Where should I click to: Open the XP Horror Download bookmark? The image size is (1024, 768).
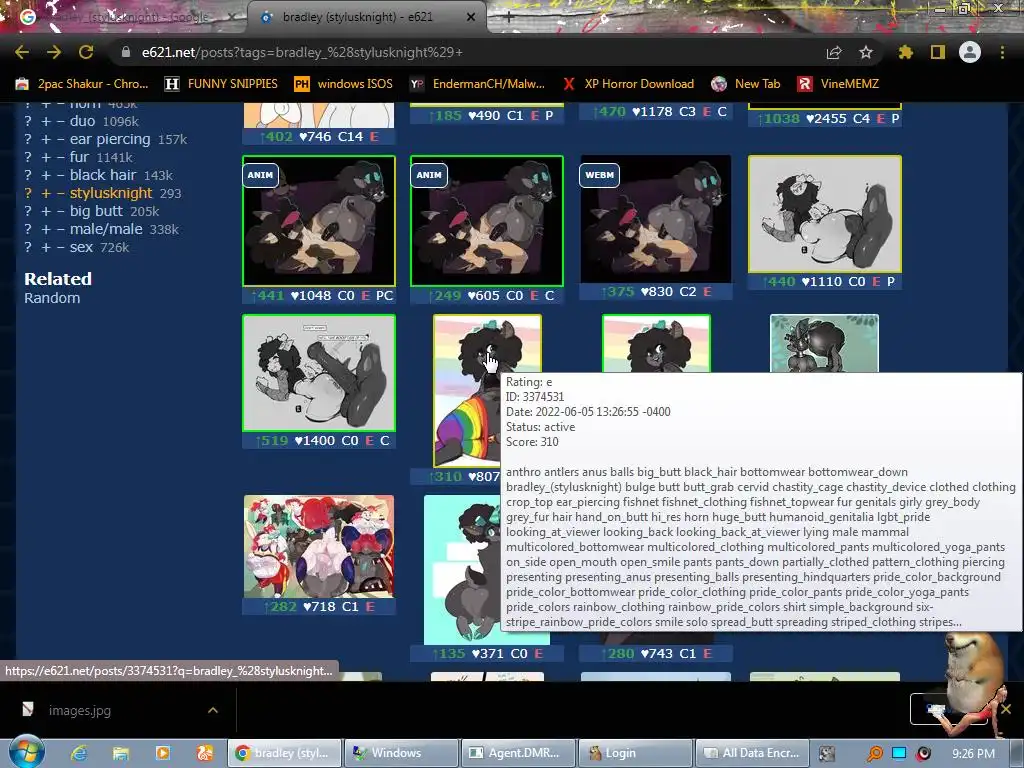628,84
